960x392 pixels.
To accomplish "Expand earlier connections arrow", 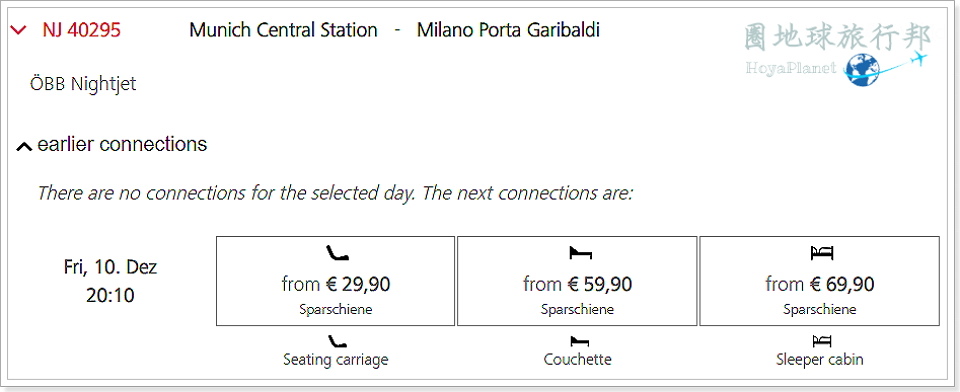I will coord(24,146).
